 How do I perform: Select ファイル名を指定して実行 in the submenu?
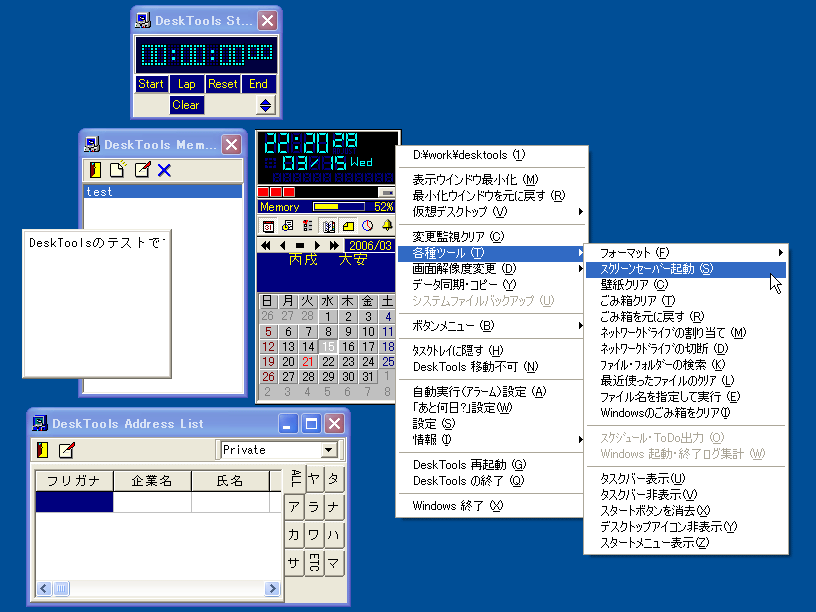coord(686,397)
